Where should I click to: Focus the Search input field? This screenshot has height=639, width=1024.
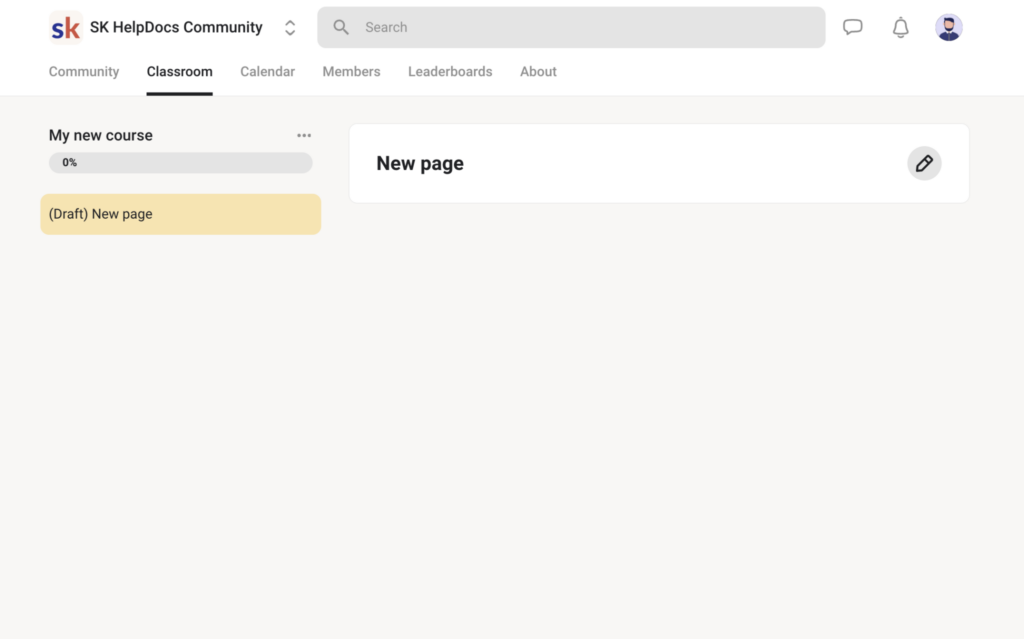point(580,28)
